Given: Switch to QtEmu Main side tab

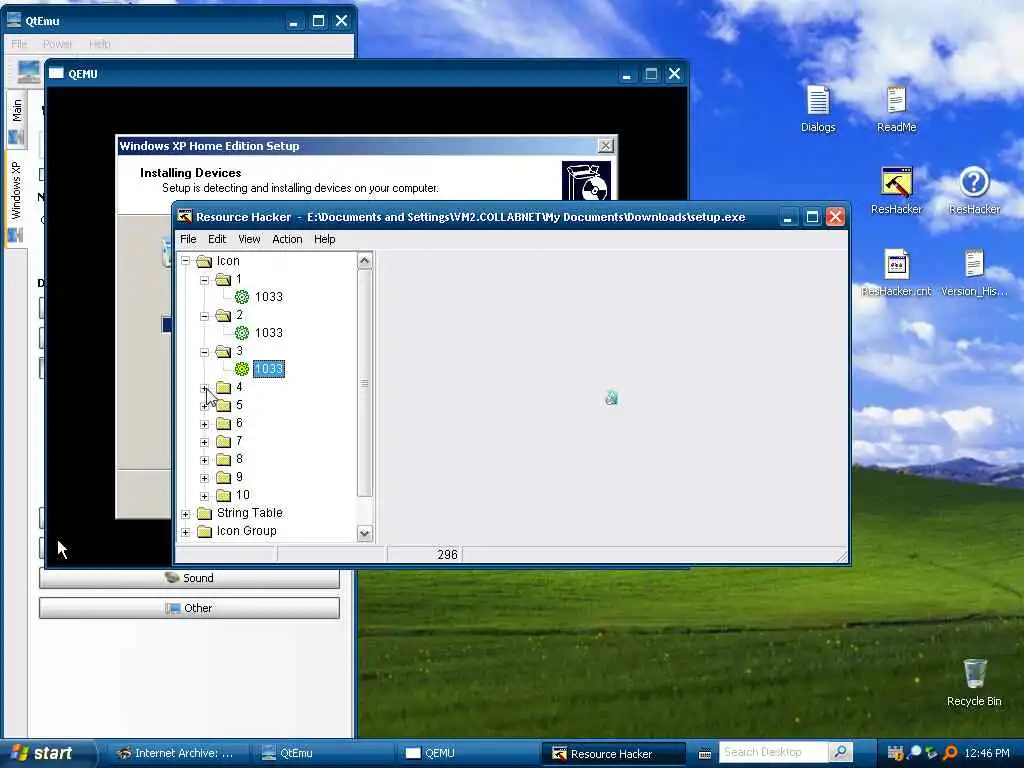Looking at the screenshot, I should coord(16,120).
